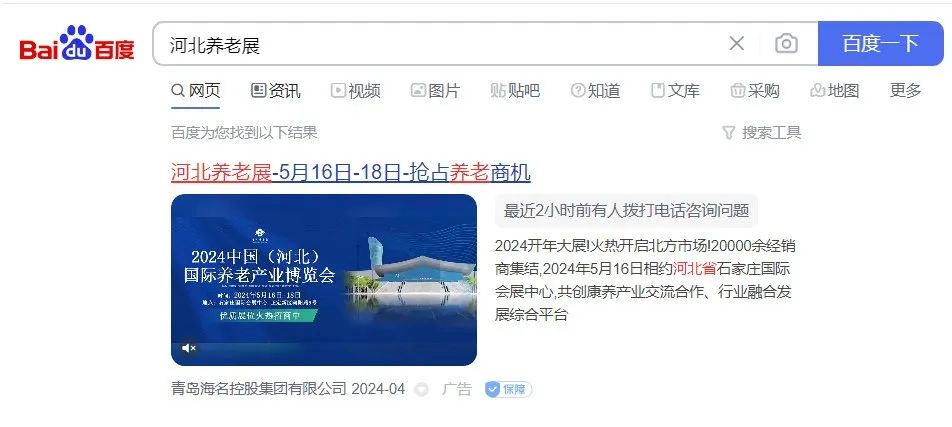
Task: Unmute the video with speaker icon
Action: point(189,348)
